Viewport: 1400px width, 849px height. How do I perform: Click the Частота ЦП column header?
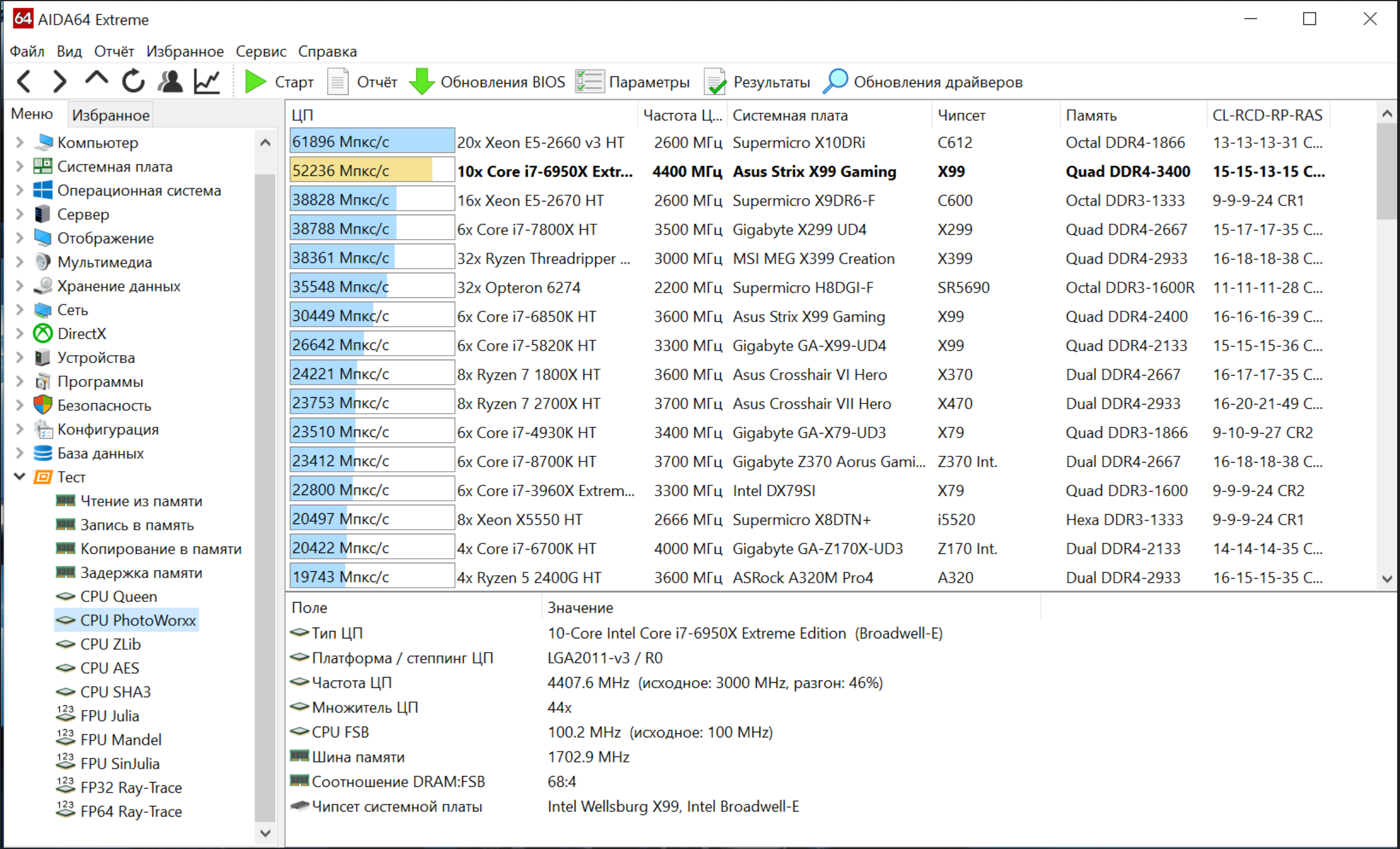coord(681,115)
